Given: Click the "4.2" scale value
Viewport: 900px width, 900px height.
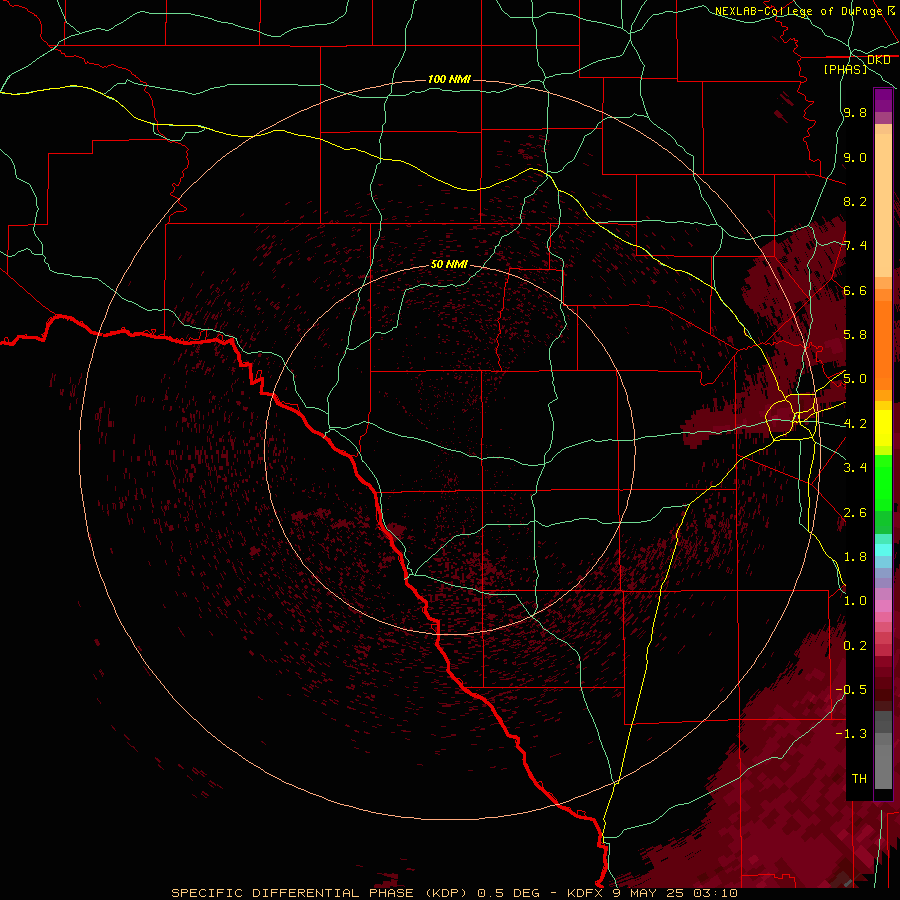Looking at the screenshot, I should point(855,424).
